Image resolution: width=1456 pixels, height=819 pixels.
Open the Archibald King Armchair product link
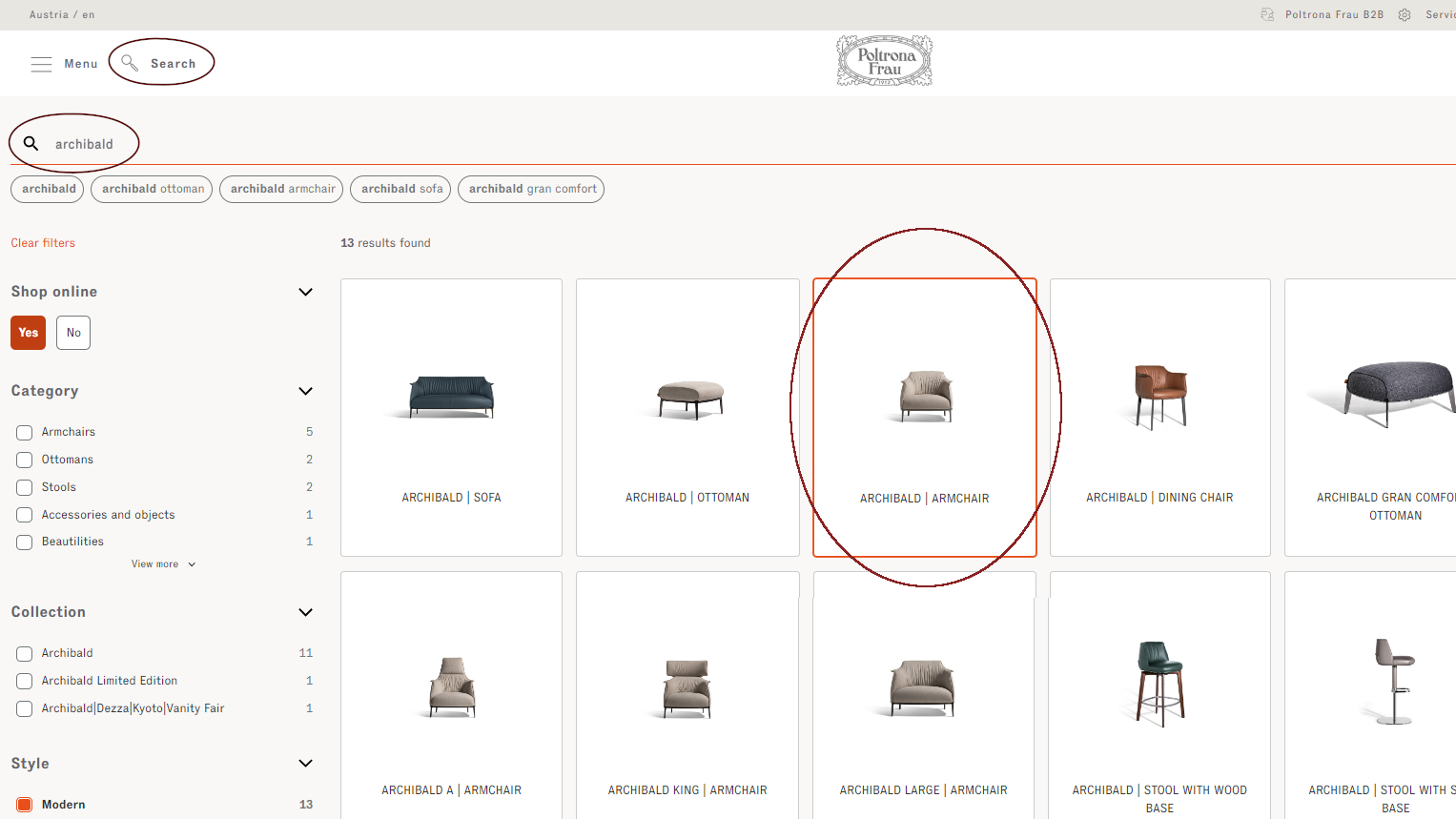pos(687,789)
